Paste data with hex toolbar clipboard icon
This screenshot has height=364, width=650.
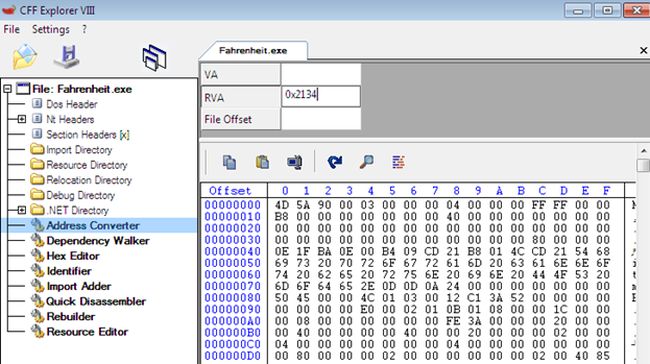[262, 162]
